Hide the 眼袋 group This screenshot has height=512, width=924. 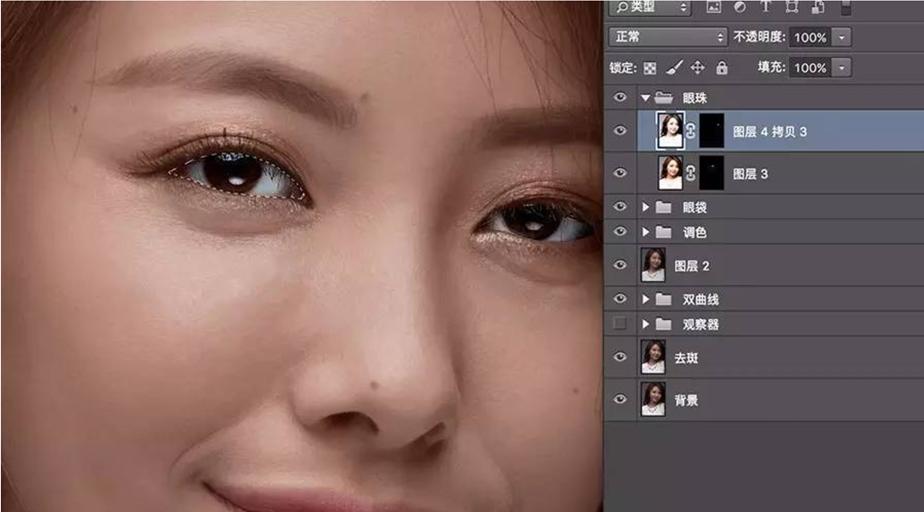tap(620, 206)
